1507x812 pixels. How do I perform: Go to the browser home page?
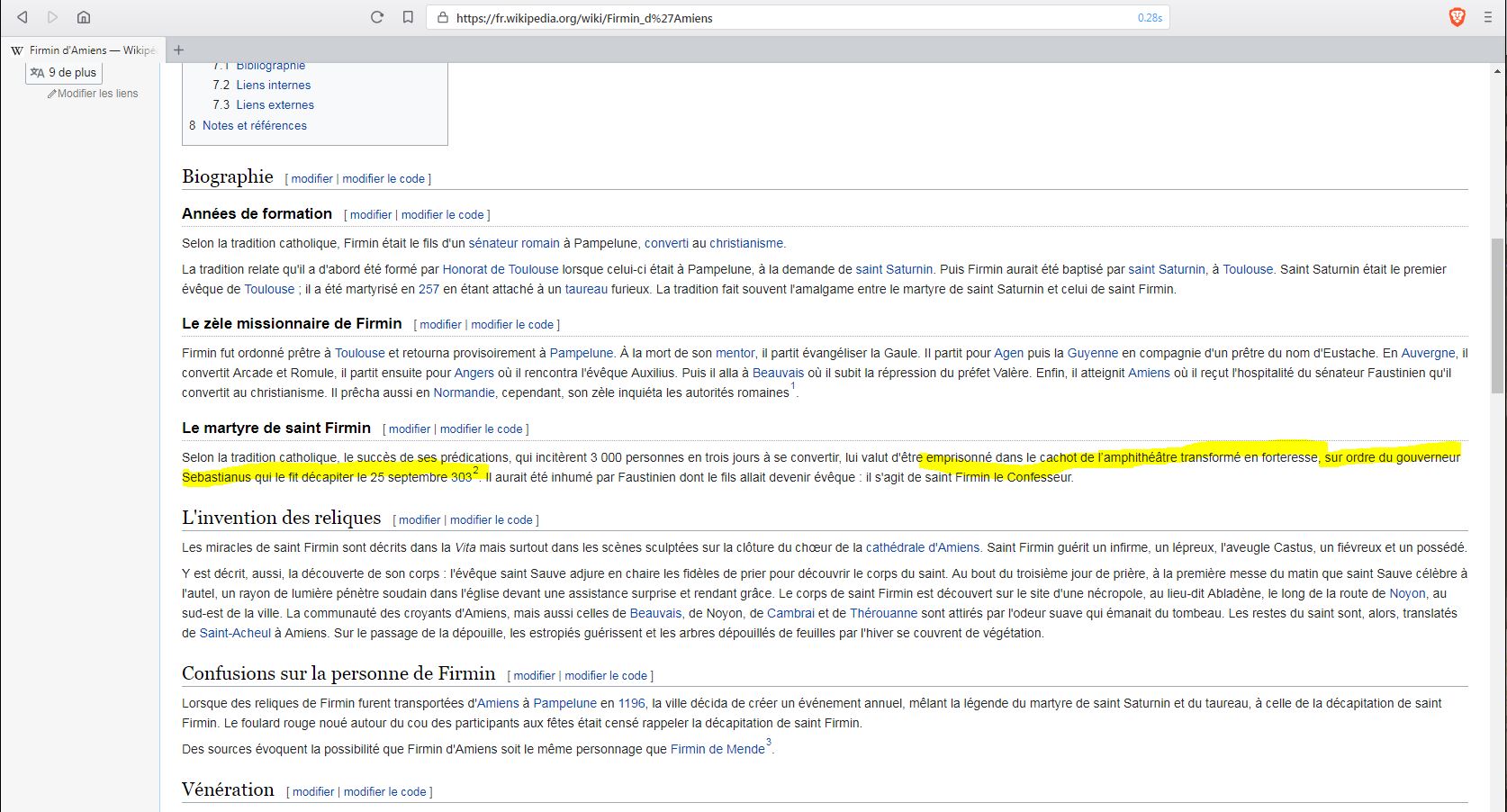pos(83,17)
